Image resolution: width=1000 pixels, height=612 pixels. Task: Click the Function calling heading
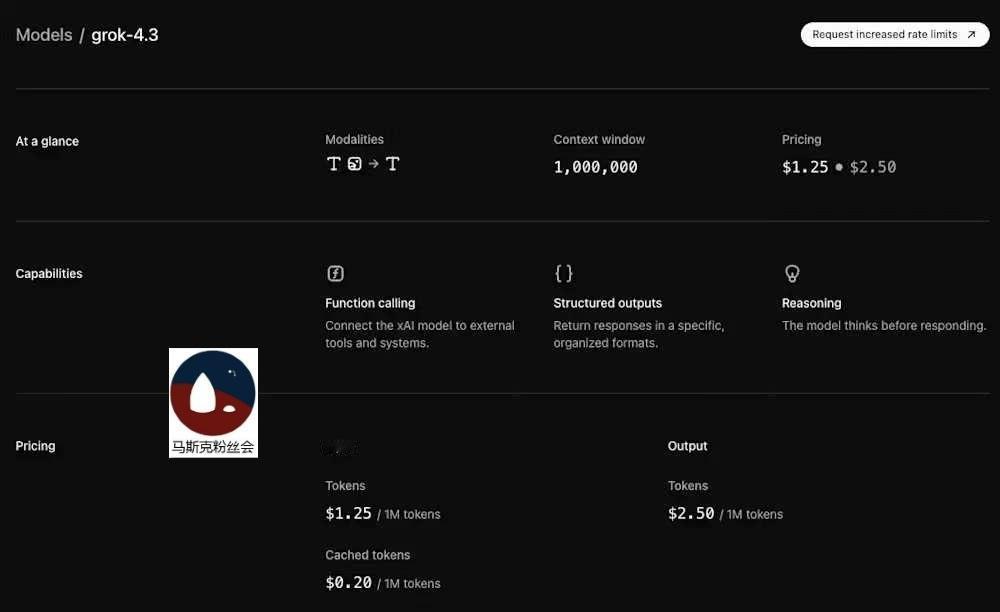[x=370, y=303]
